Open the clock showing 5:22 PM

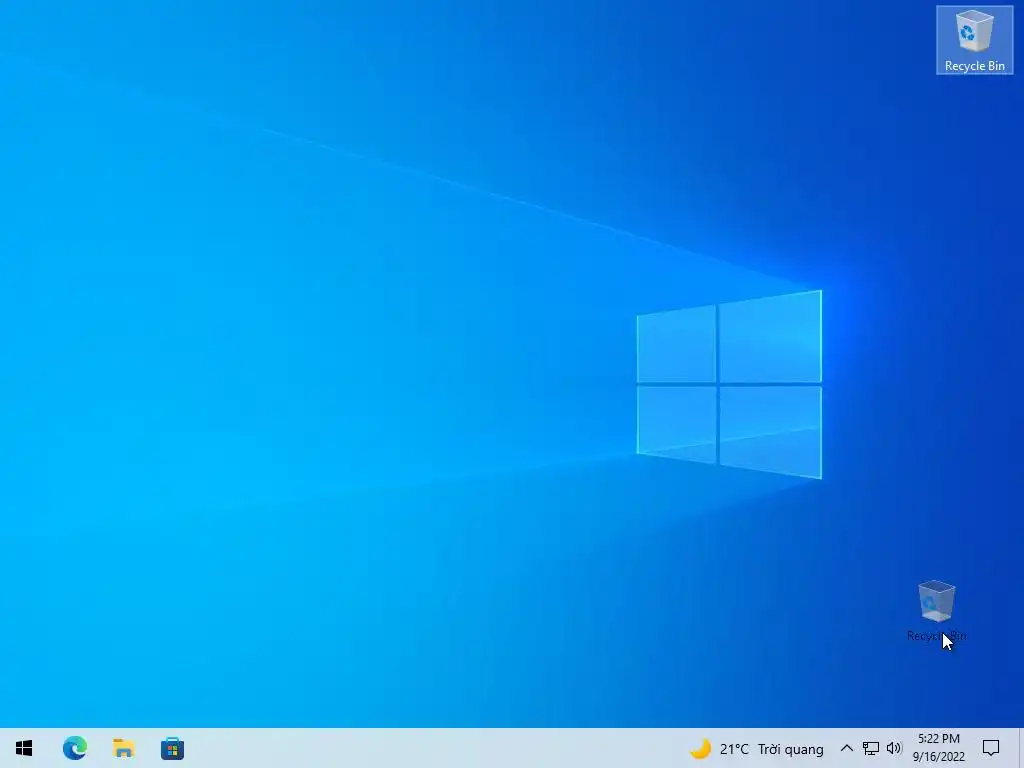[938, 748]
